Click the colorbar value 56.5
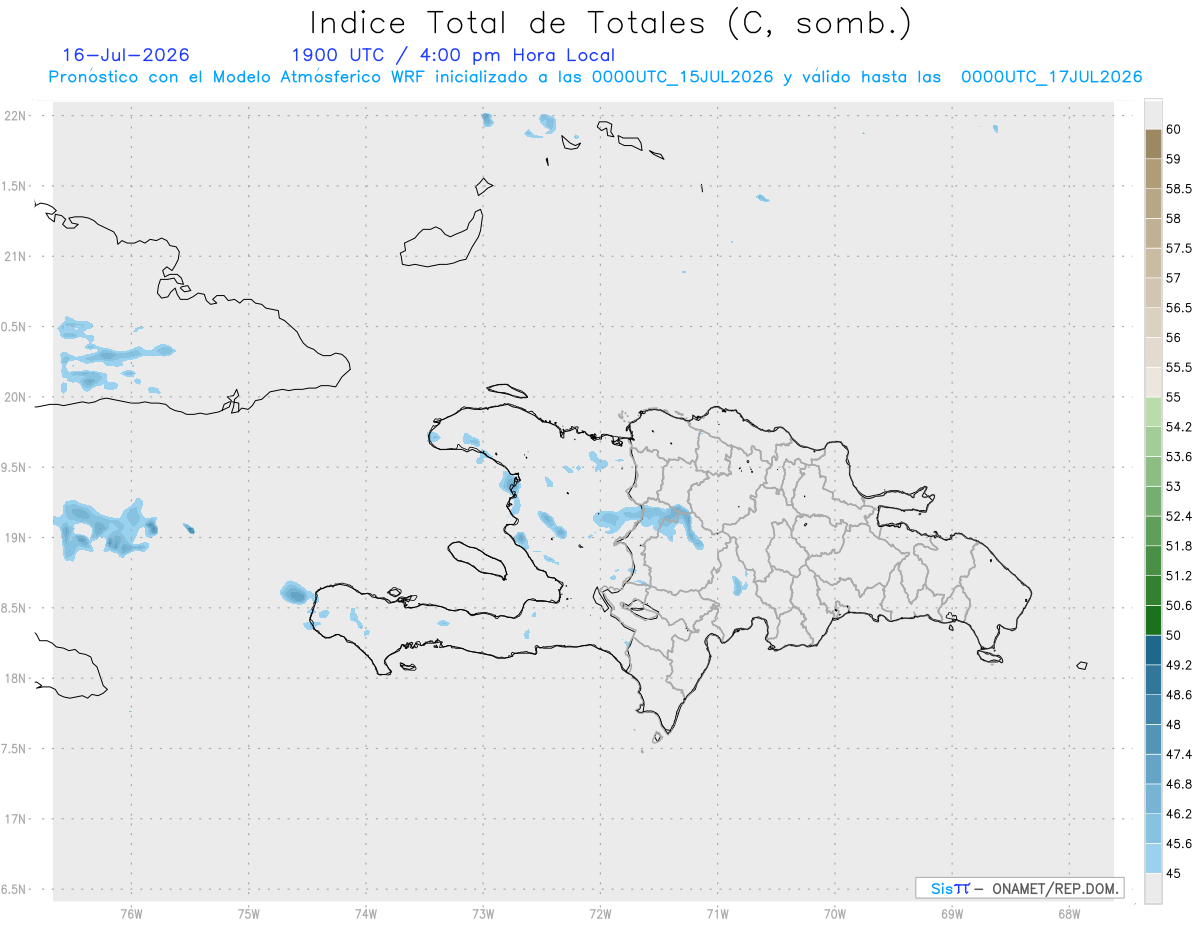1200x927 pixels. (1179, 308)
